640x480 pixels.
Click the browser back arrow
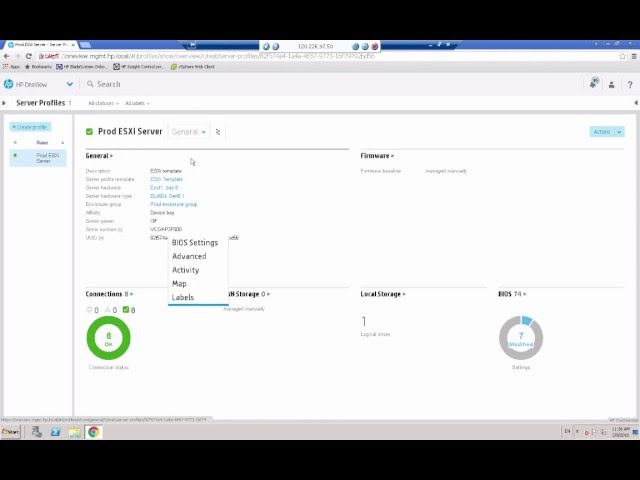point(7,56)
